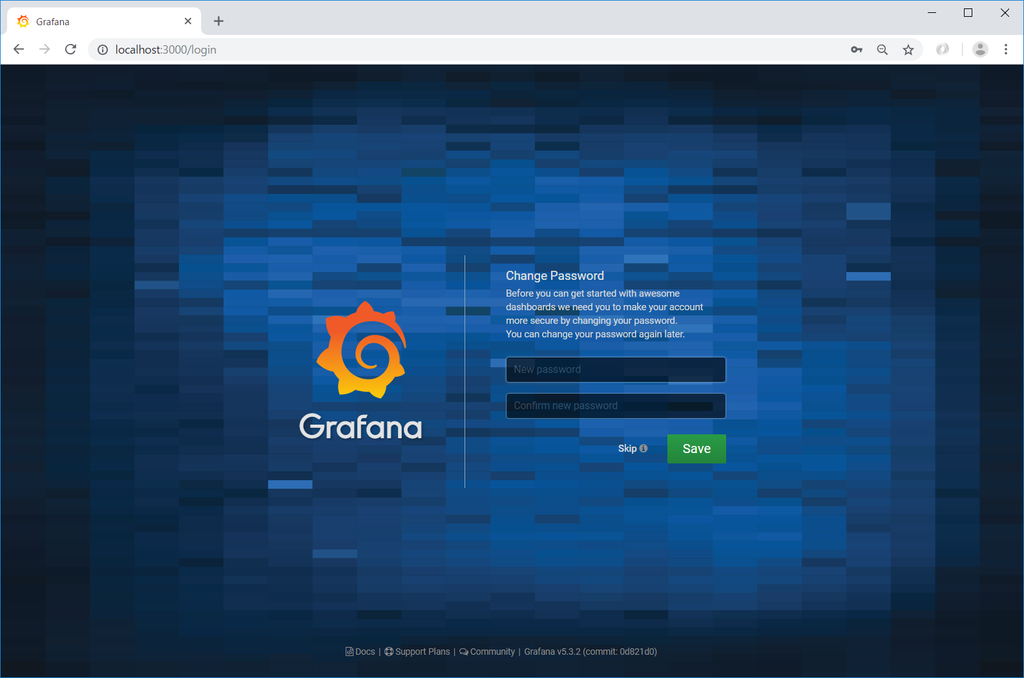Click the browser extension icon
This screenshot has width=1024, height=678.
coord(942,50)
